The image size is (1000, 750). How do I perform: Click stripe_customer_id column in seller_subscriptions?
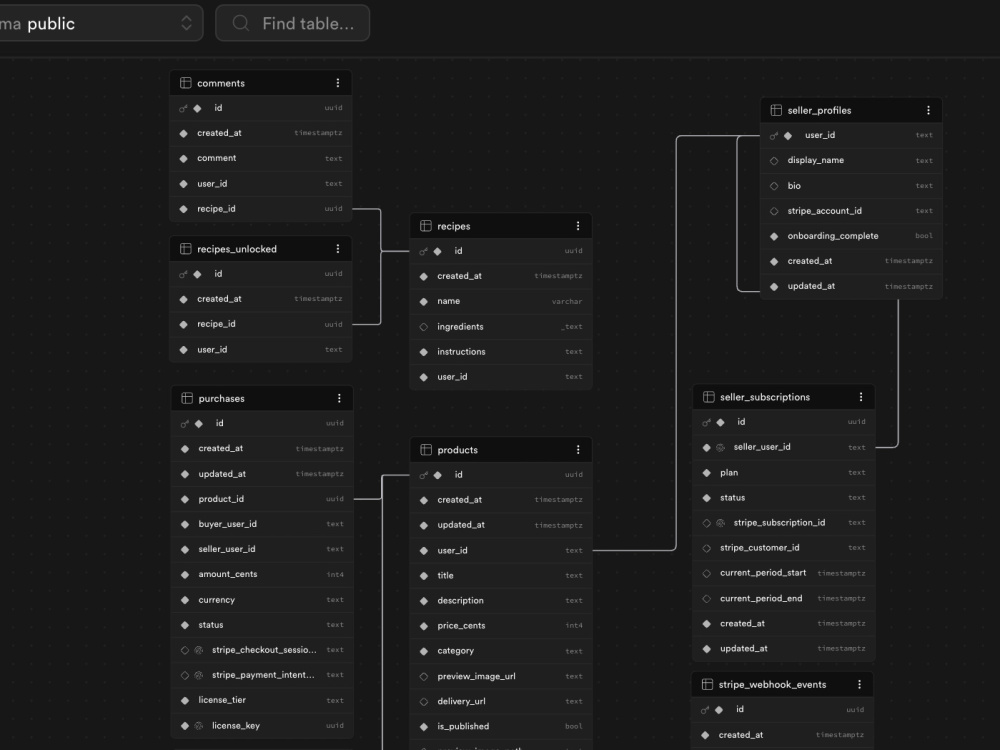pos(784,548)
